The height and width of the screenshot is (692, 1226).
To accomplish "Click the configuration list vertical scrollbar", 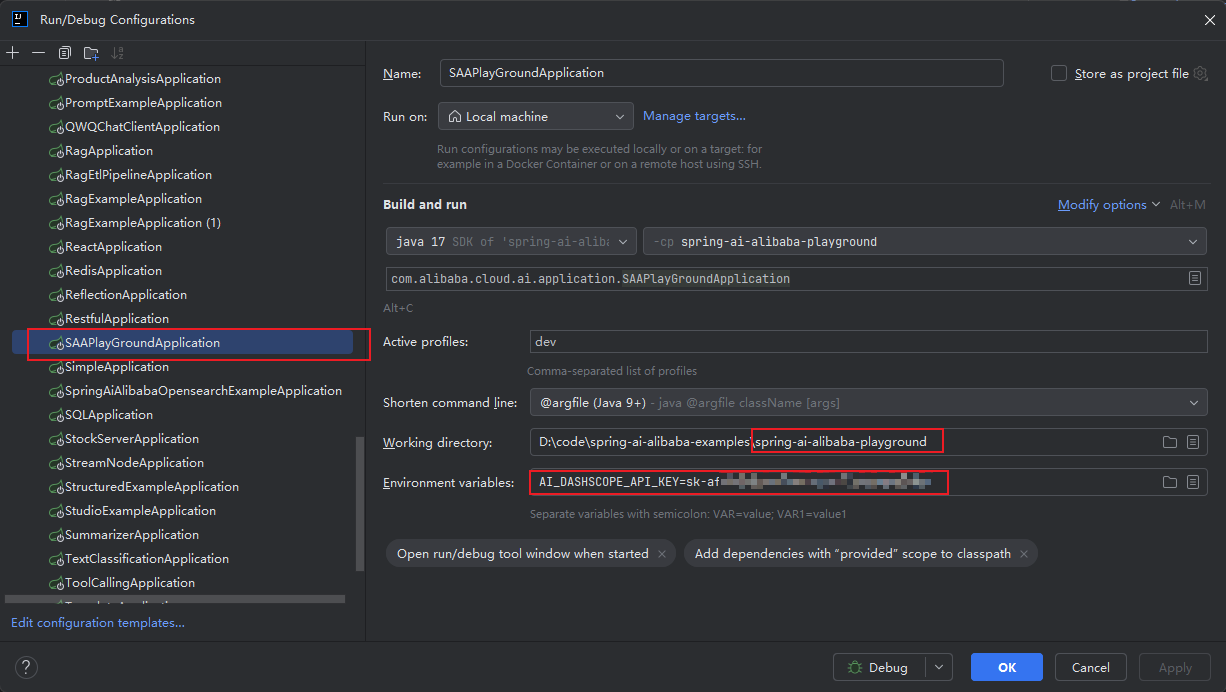I will coord(360,504).
